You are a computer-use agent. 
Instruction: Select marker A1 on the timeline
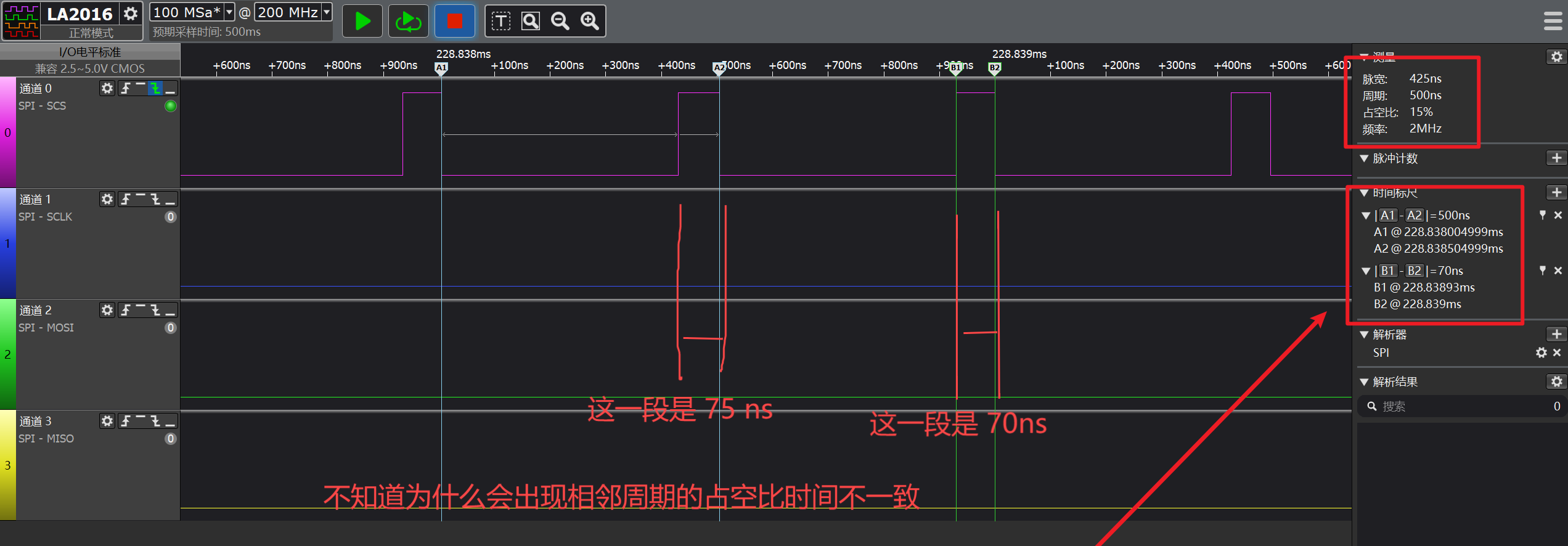click(x=441, y=68)
